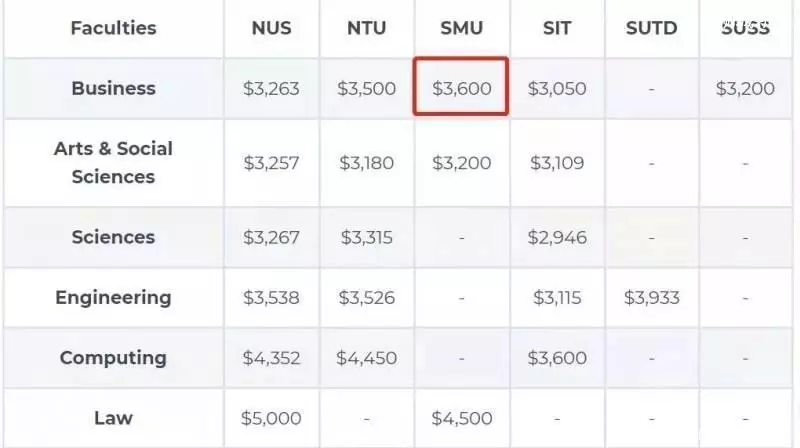Image resolution: width=800 pixels, height=448 pixels.
Task: Select the SUSS column header
Action: [745, 28]
